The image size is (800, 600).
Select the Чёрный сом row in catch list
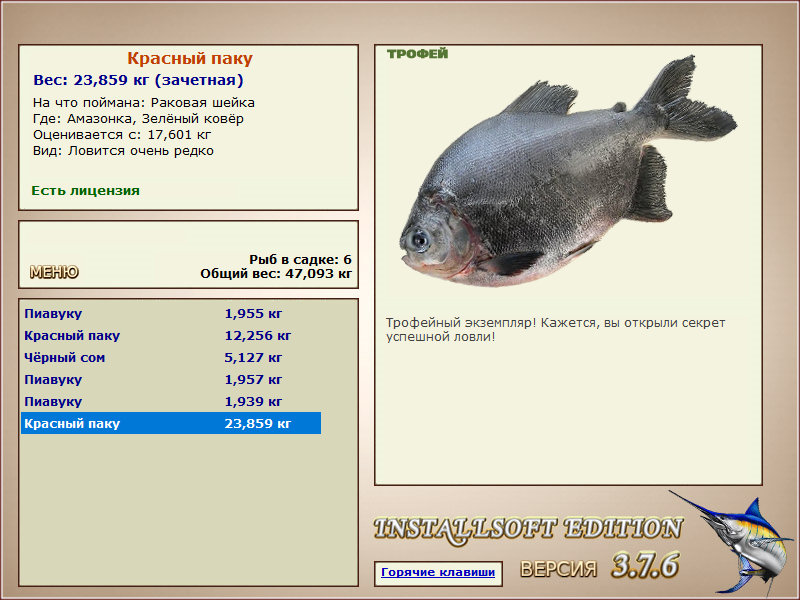click(x=171, y=357)
